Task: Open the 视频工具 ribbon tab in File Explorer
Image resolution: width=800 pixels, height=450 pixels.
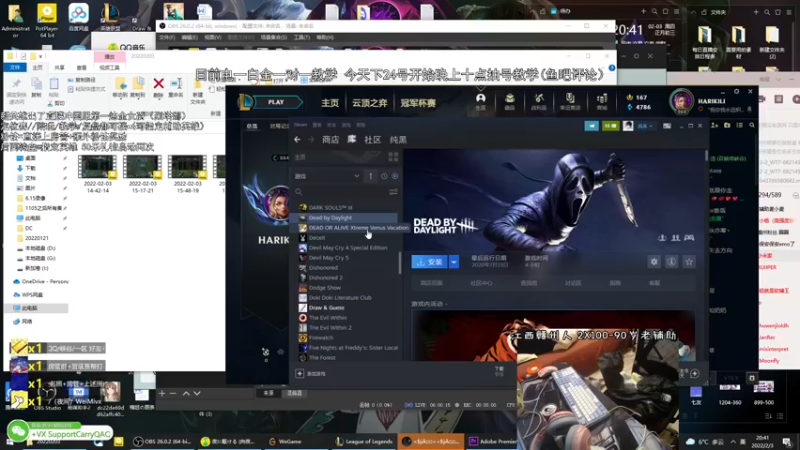Action: (109, 67)
